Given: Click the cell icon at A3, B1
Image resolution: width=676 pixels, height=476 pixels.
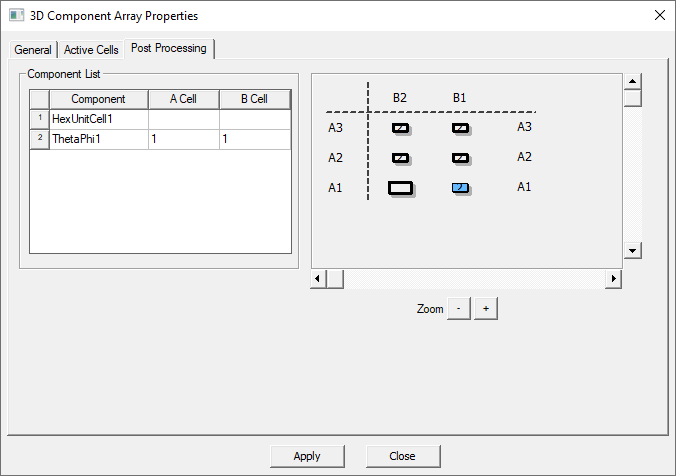Looking at the screenshot, I should [460, 128].
